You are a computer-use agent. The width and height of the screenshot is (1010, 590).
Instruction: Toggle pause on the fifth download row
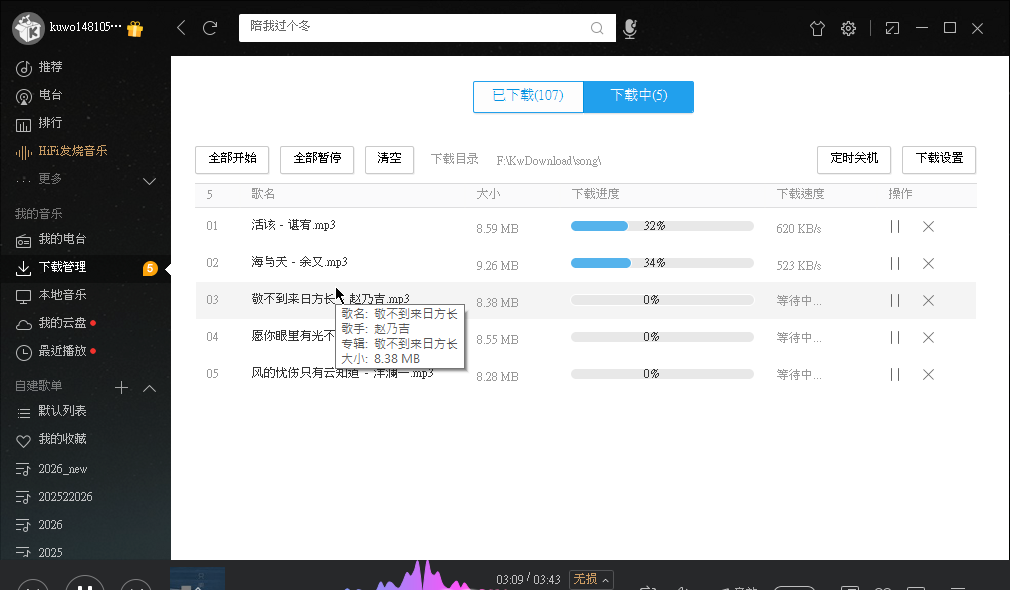pos(895,375)
